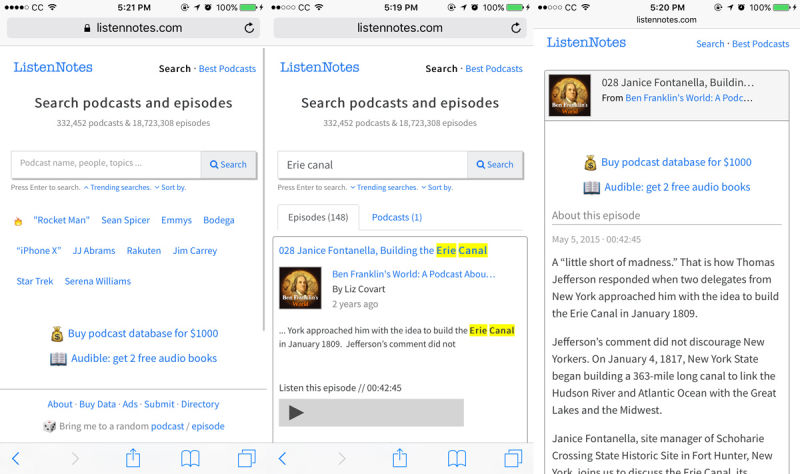Tap forward arrow in middle screen toolbar
Screen dimensions: 800x474
pyautogui.click(x=342, y=458)
